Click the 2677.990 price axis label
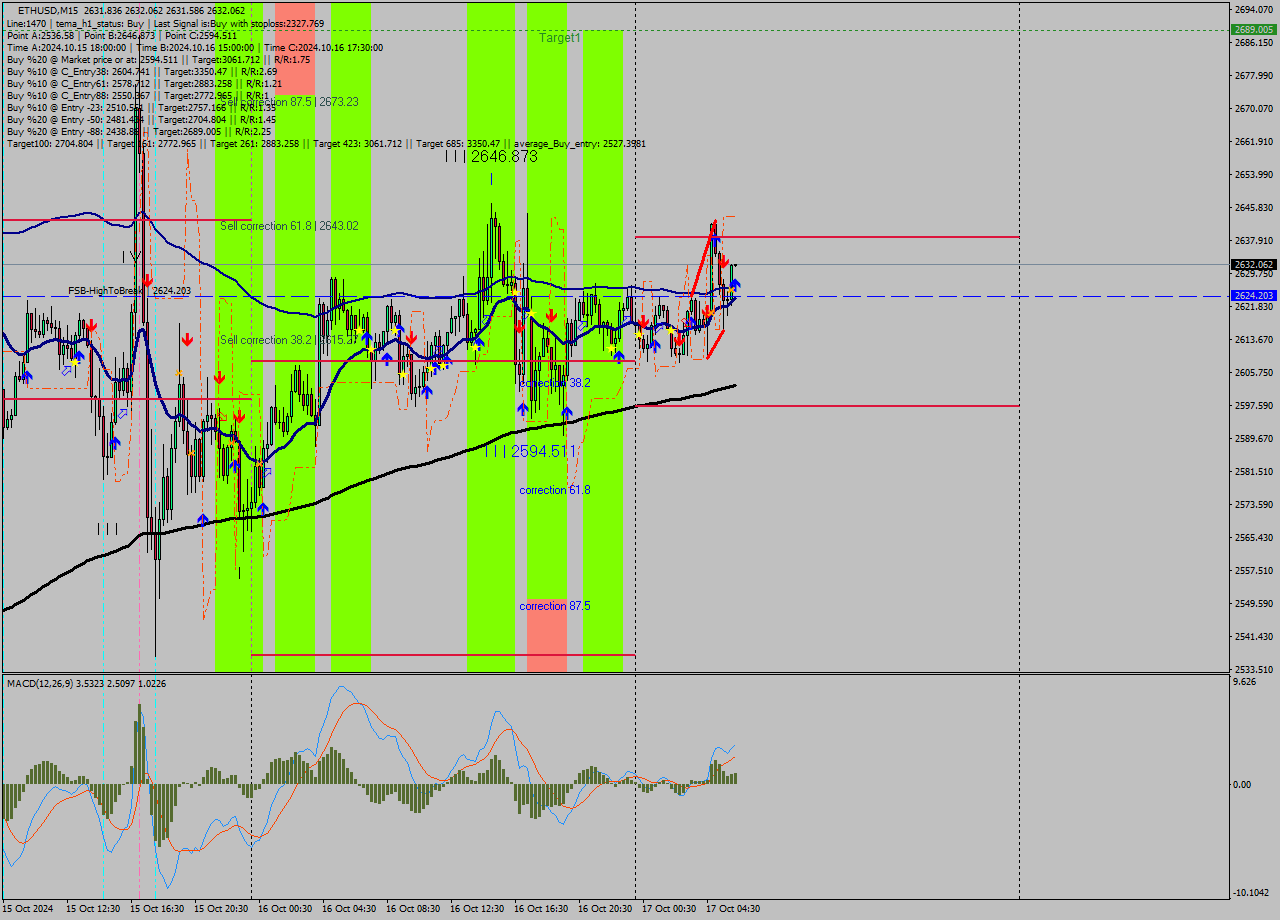The height and width of the screenshot is (920, 1280). (x=1253, y=75)
